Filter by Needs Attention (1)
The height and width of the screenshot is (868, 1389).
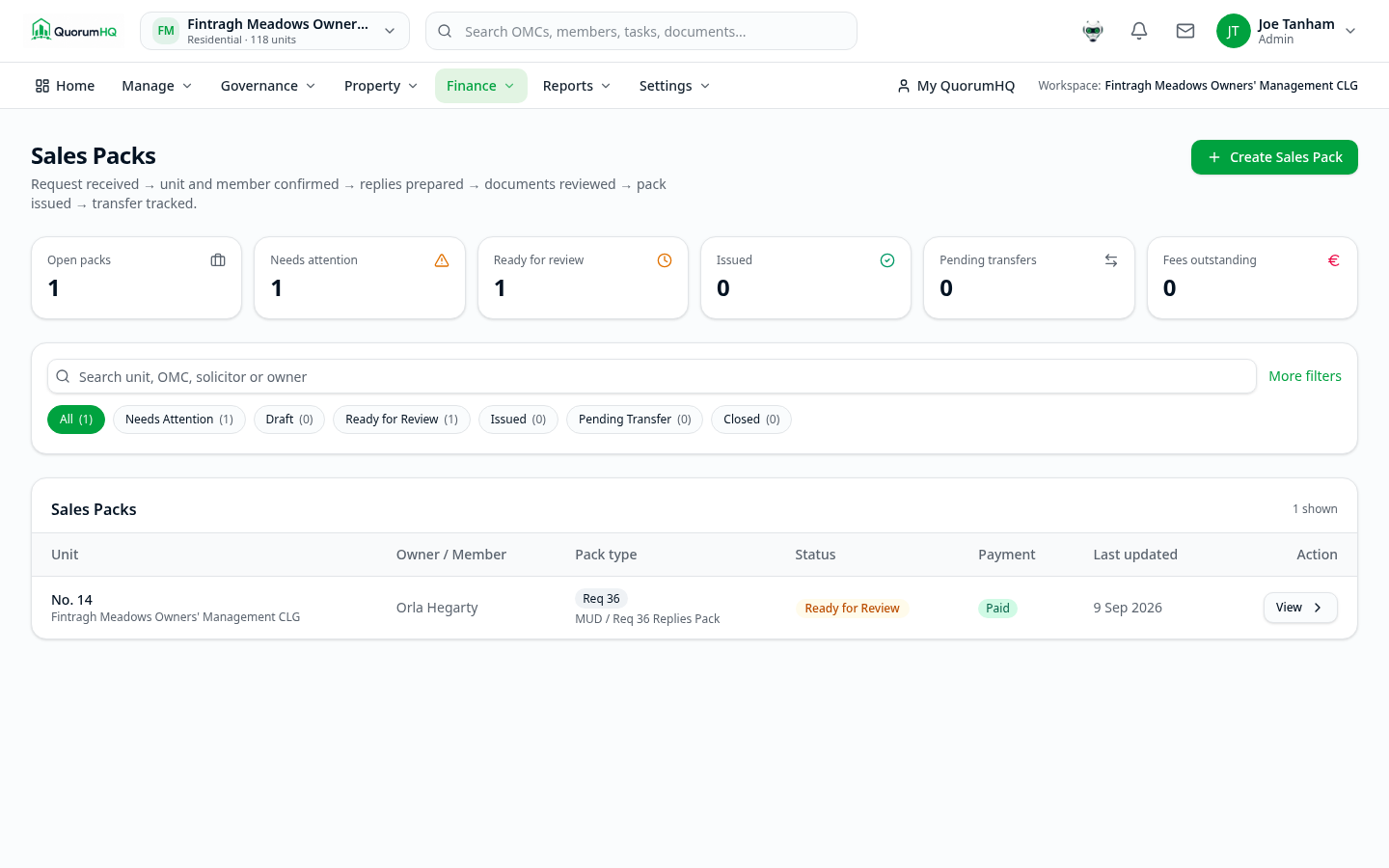[179, 420]
